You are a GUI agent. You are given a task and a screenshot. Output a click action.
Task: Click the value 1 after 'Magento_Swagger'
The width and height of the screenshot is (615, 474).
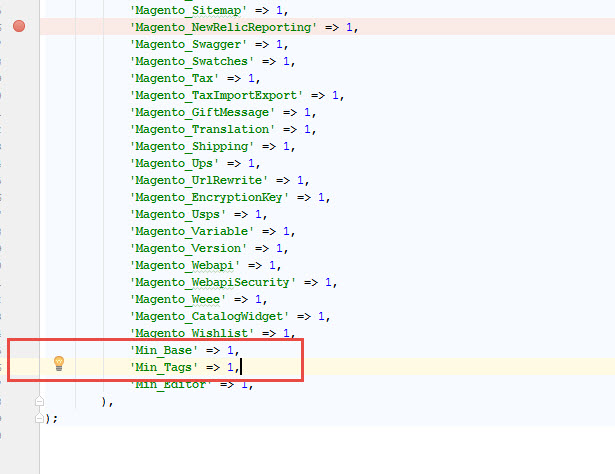tap(279, 44)
